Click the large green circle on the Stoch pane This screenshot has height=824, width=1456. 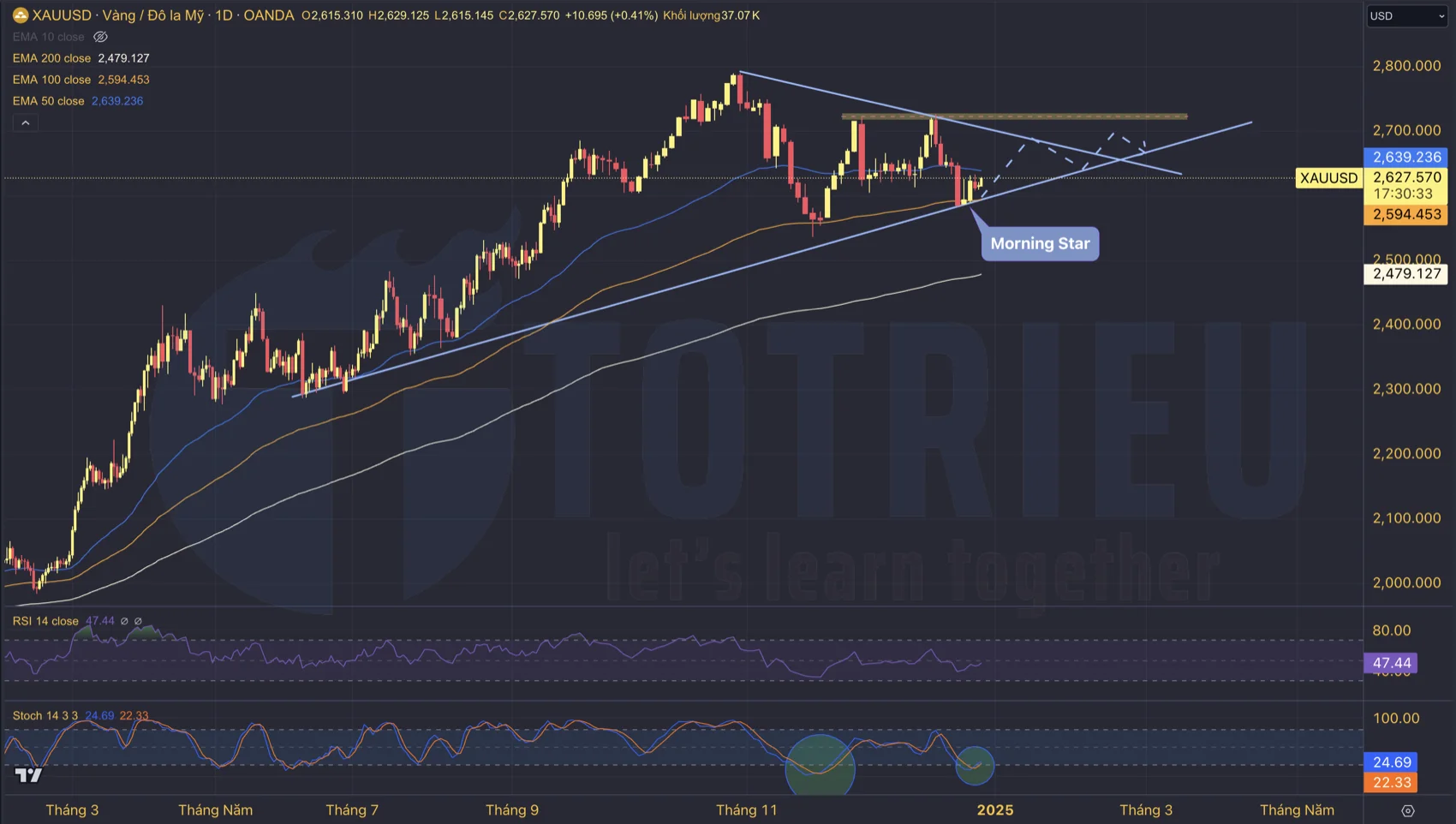pyautogui.click(x=820, y=766)
